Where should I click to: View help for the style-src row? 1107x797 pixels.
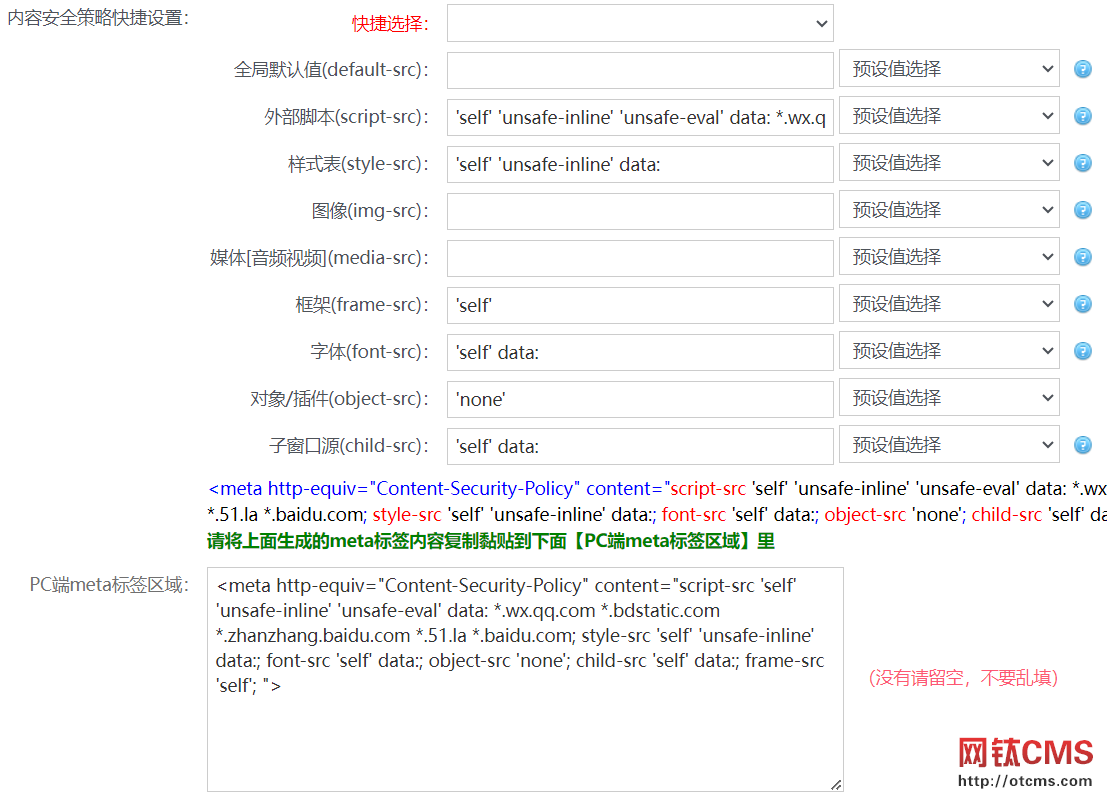point(1082,163)
